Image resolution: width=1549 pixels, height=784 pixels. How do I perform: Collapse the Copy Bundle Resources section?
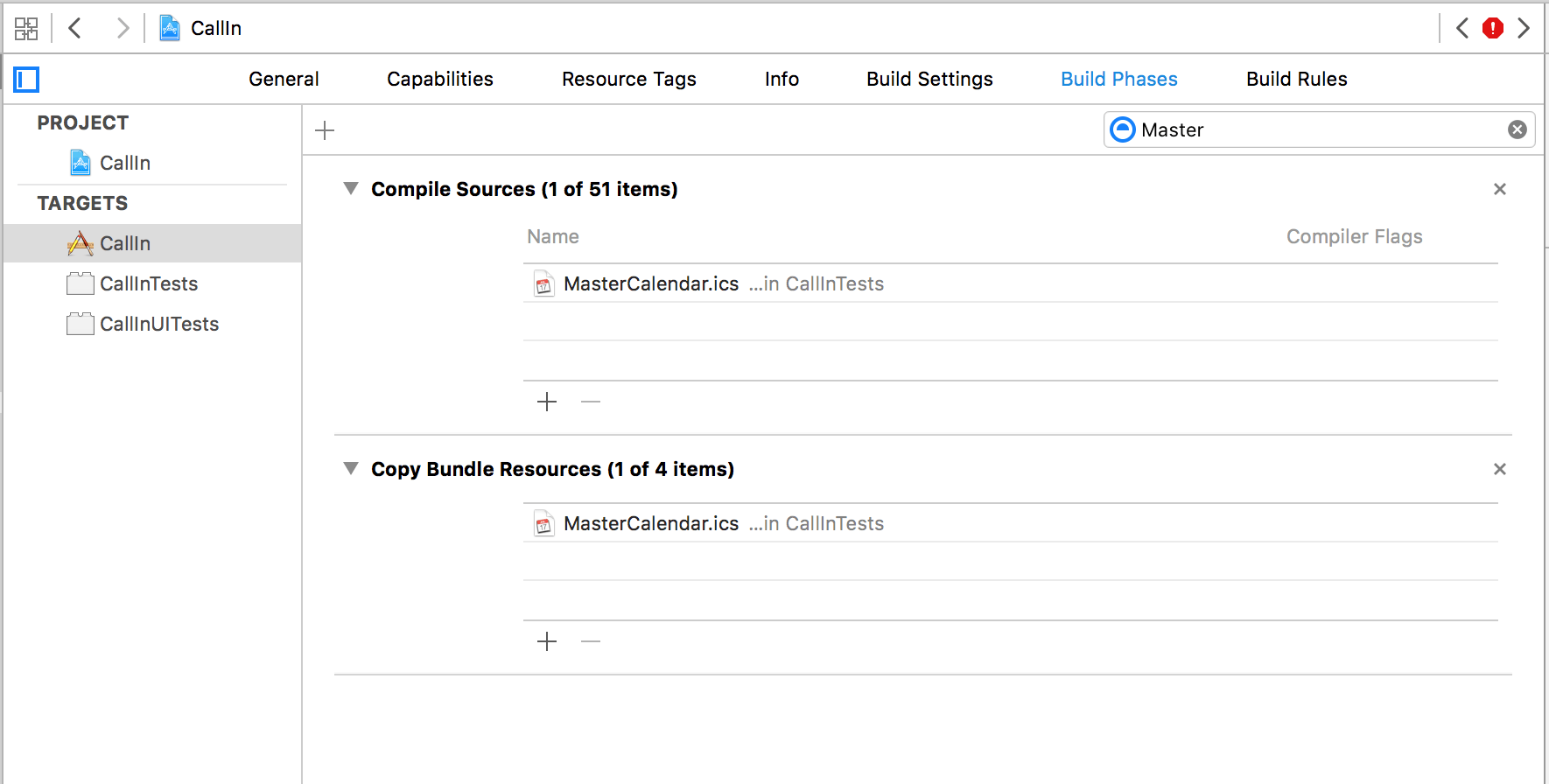coord(351,469)
